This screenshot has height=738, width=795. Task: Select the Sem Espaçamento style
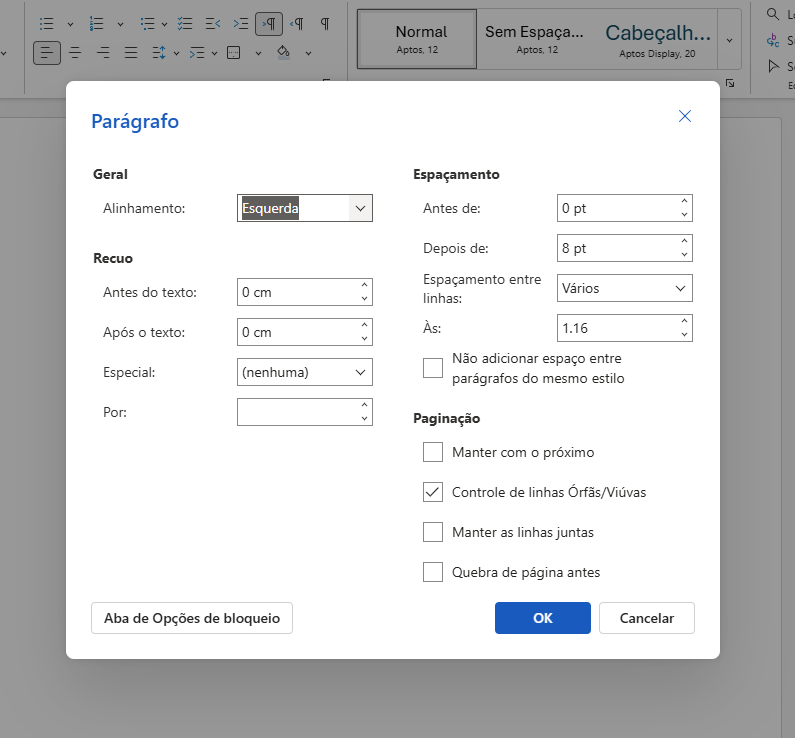pyautogui.click(x=537, y=38)
